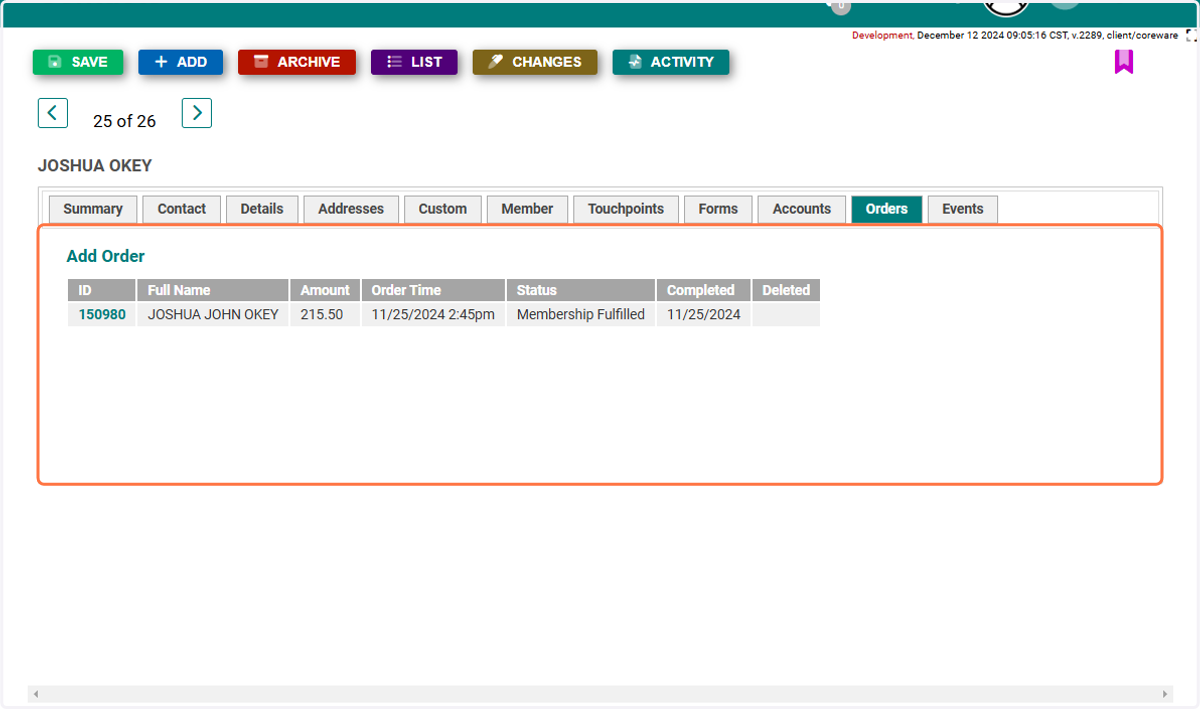Select the Orders tab
Image resolution: width=1200 pixels, height=709 pixels.
(x=887, y=209)
